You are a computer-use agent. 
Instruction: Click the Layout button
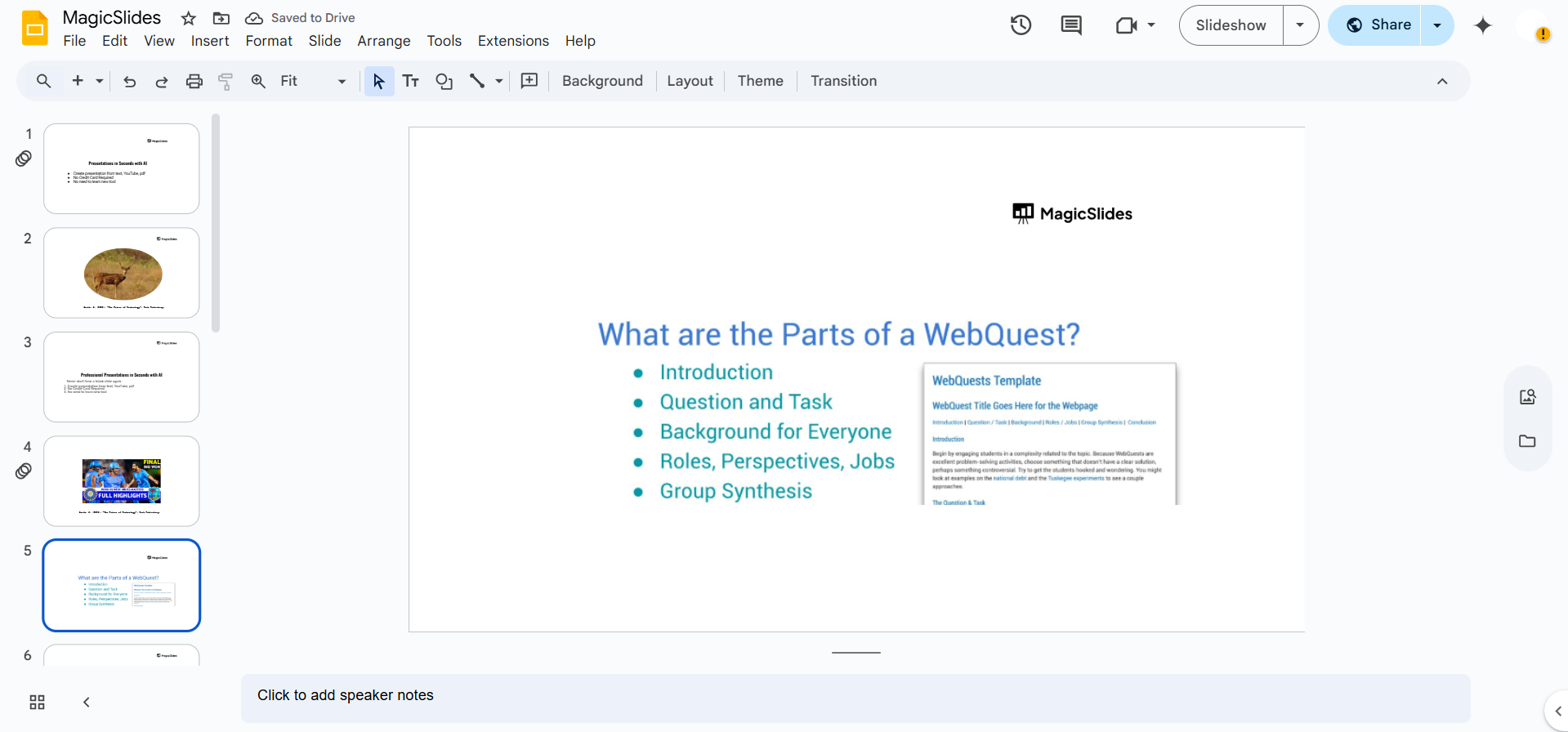coord(690,81)
